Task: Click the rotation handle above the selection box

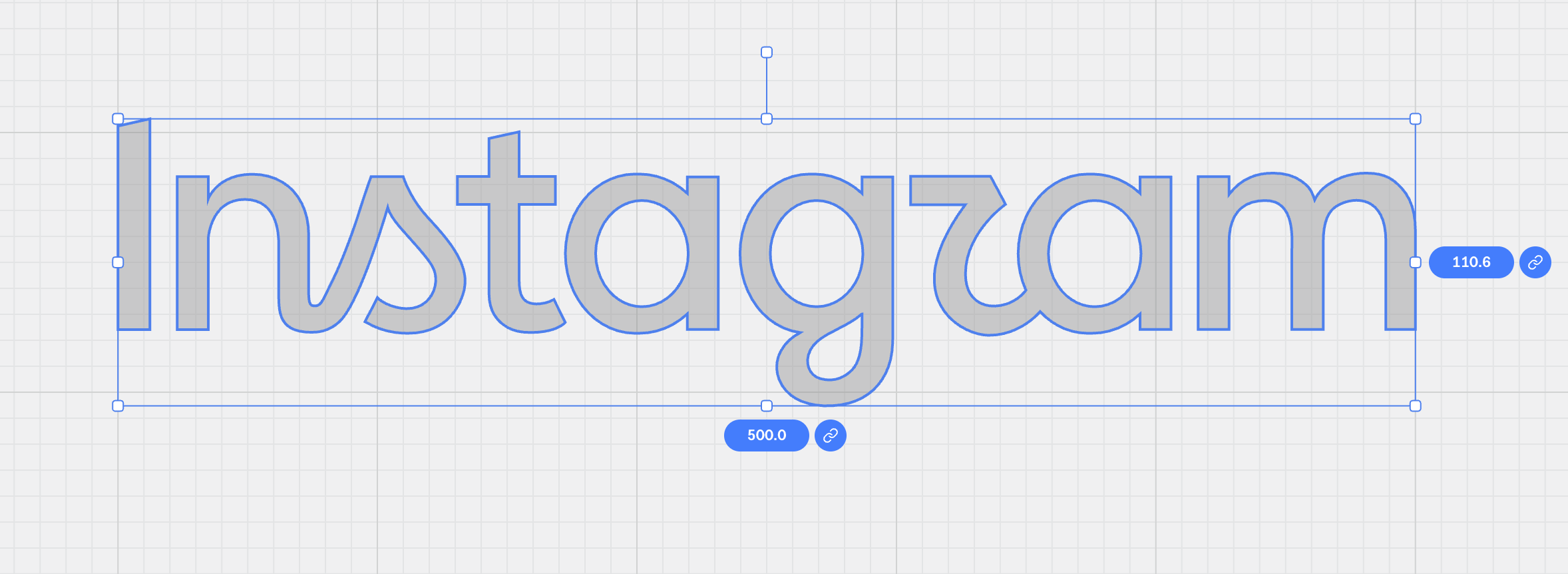Action: [767, 52]
